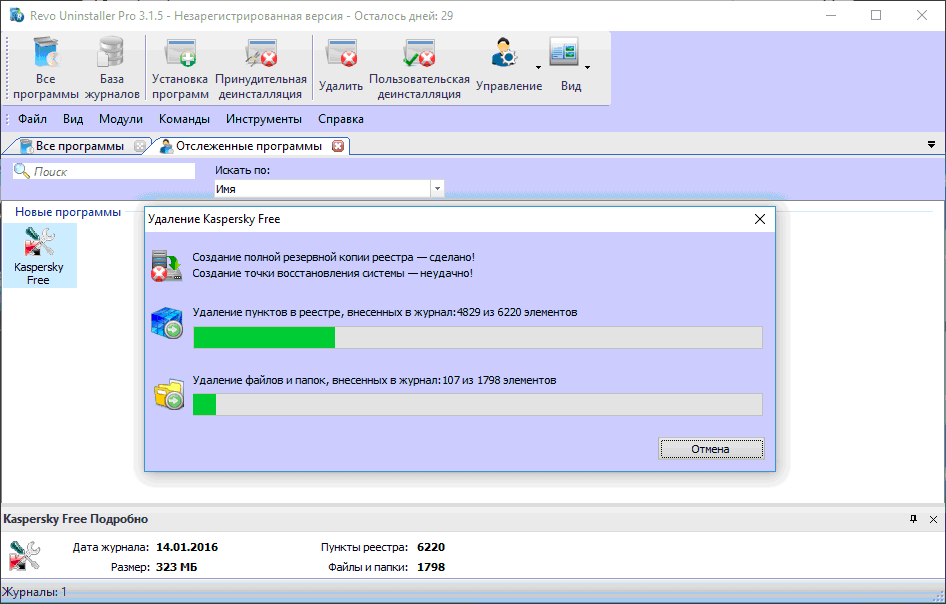Close the Все программы tab
The height and width of the screenshot is (604, 946).
140,146
